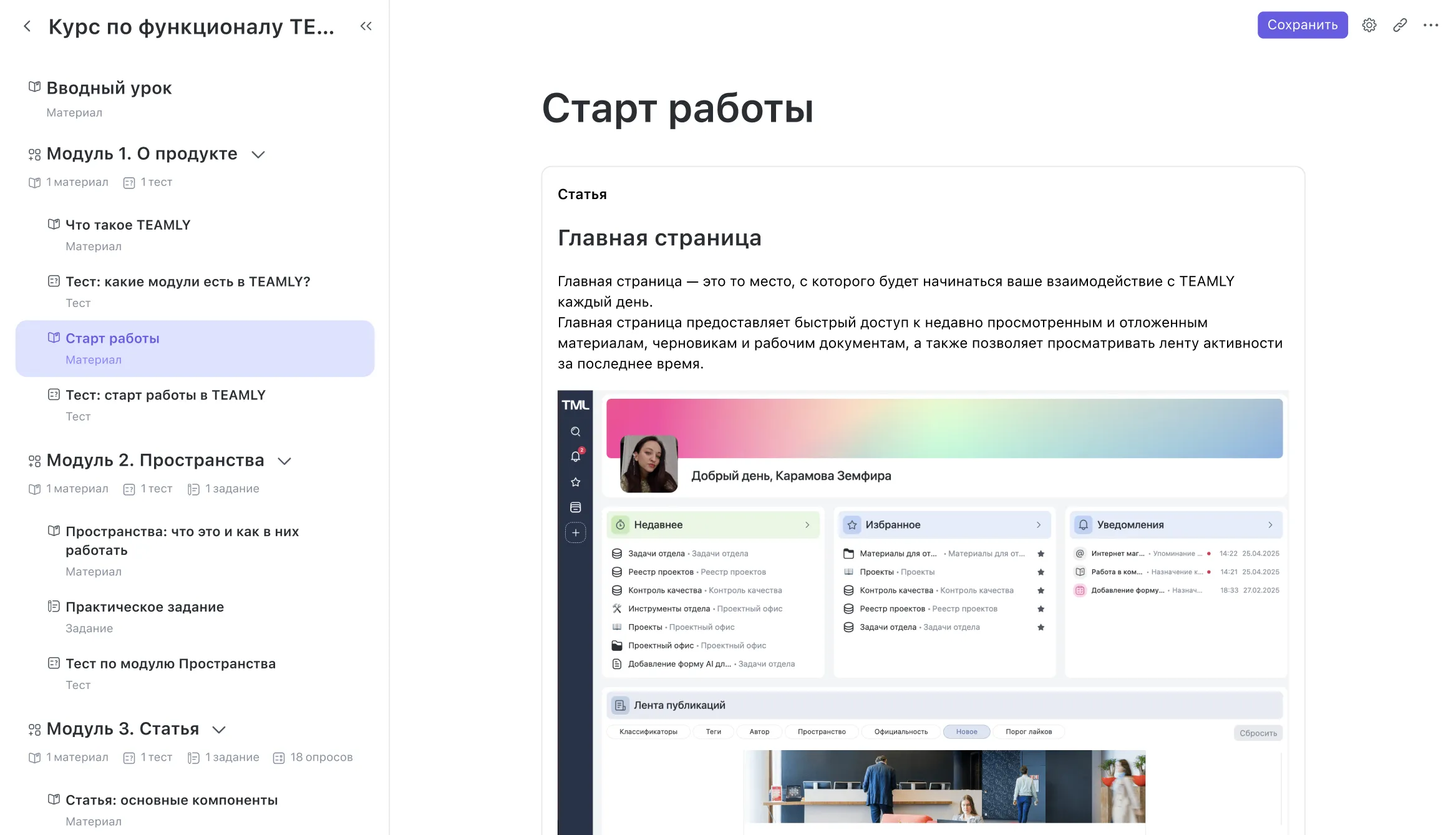This screenshot has height=835, width=1456.
Task: Copy link via chain icon
Action: click(x=1400, y=25)
